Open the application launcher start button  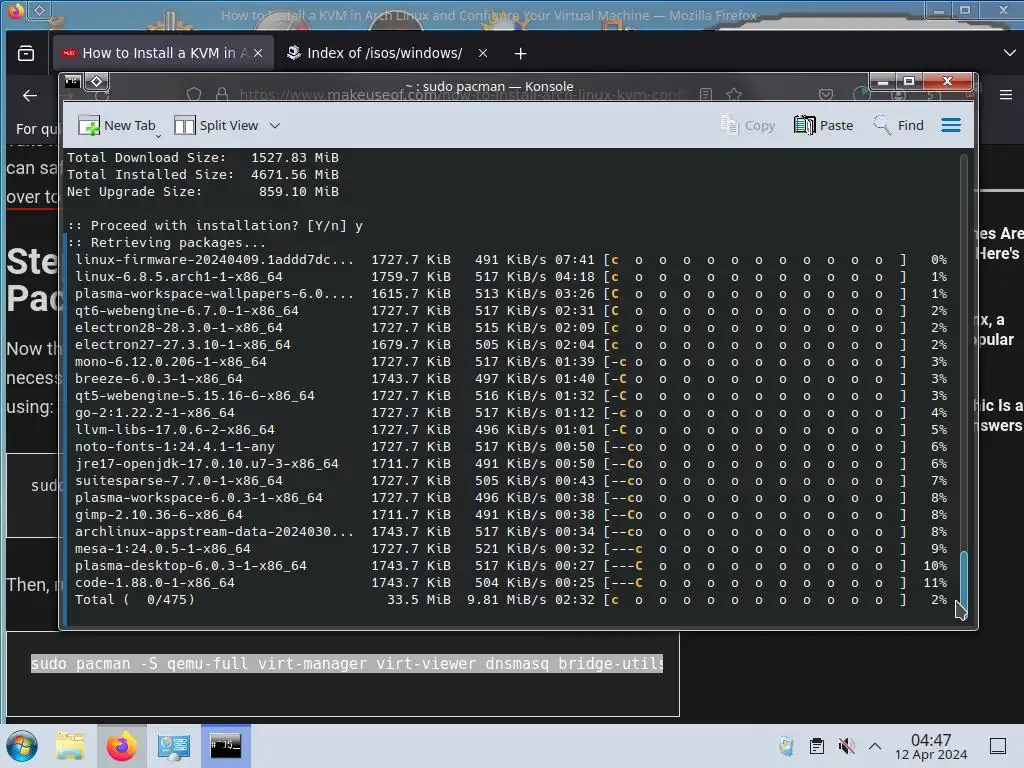[22, 746]
